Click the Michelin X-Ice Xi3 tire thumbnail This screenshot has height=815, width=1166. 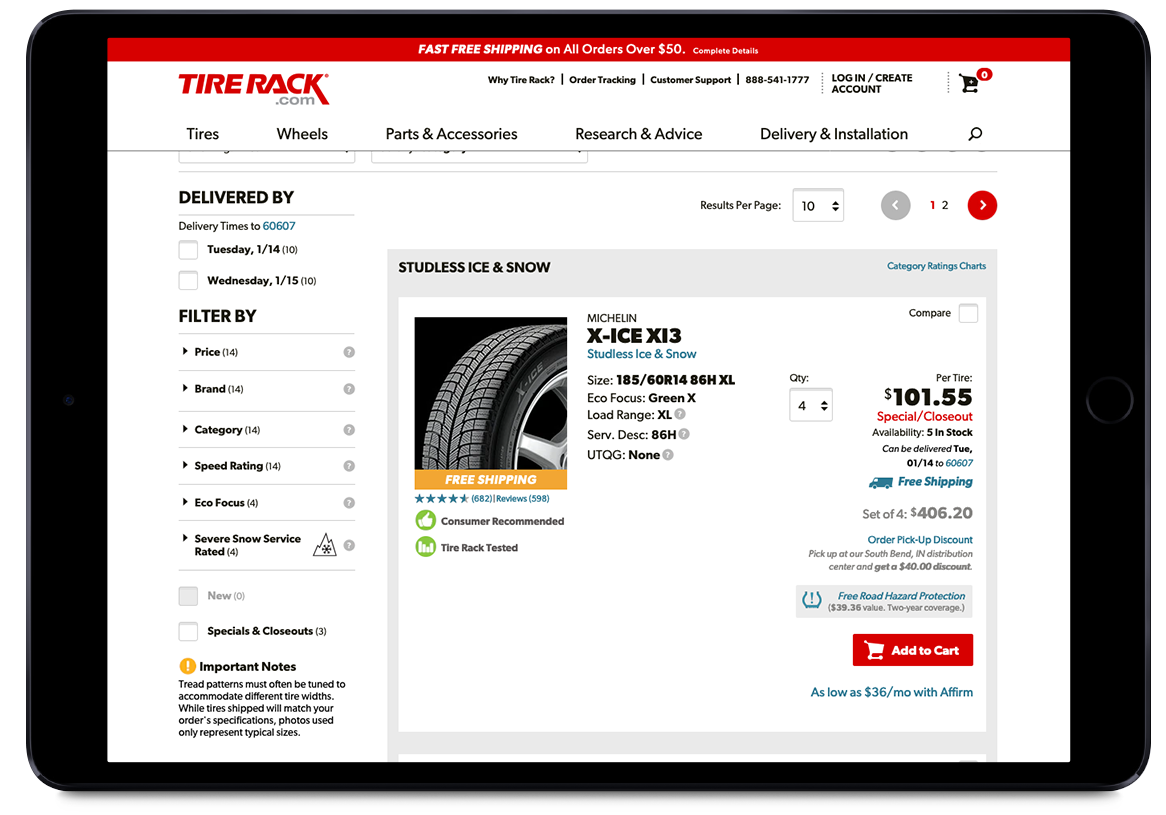491,393
